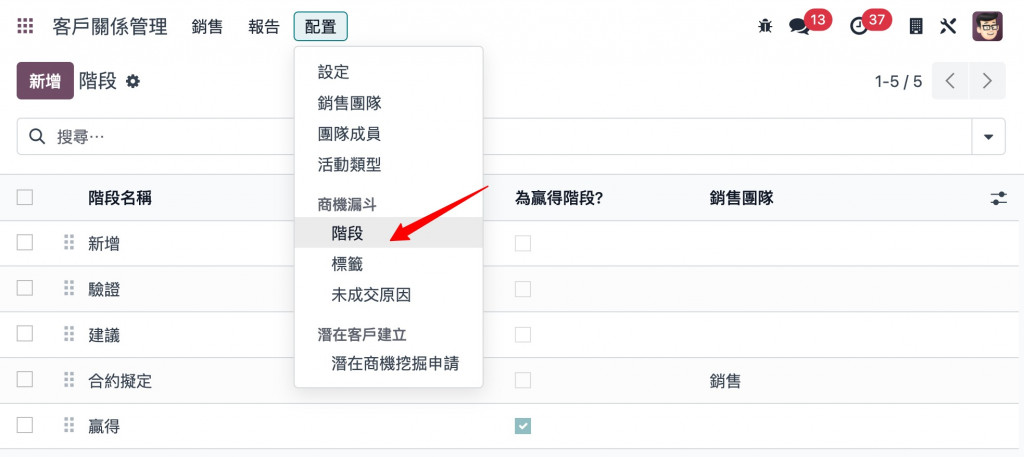Tick the row checkbox for 驗證 stage
This screenshot has height=457, width=1024.
coord(25,288)
